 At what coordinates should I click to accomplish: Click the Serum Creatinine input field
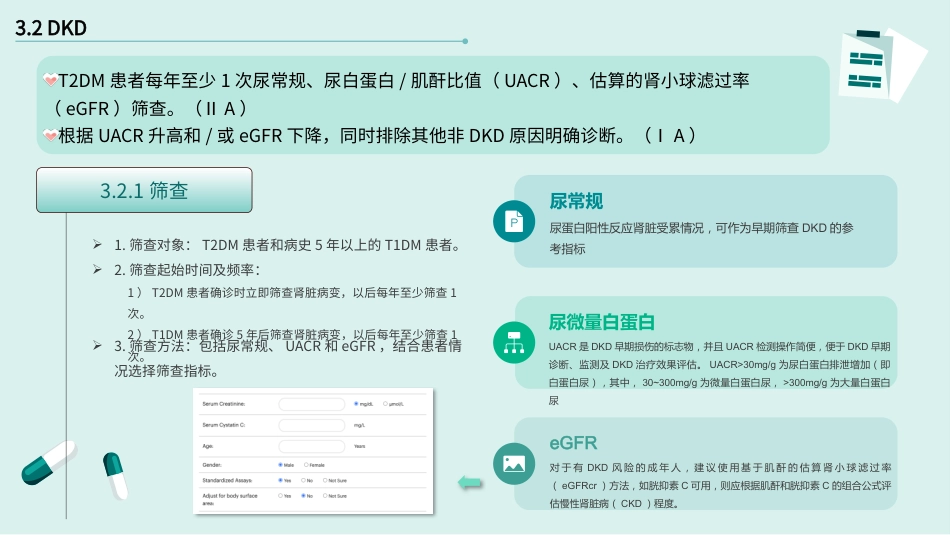[311, 404]
